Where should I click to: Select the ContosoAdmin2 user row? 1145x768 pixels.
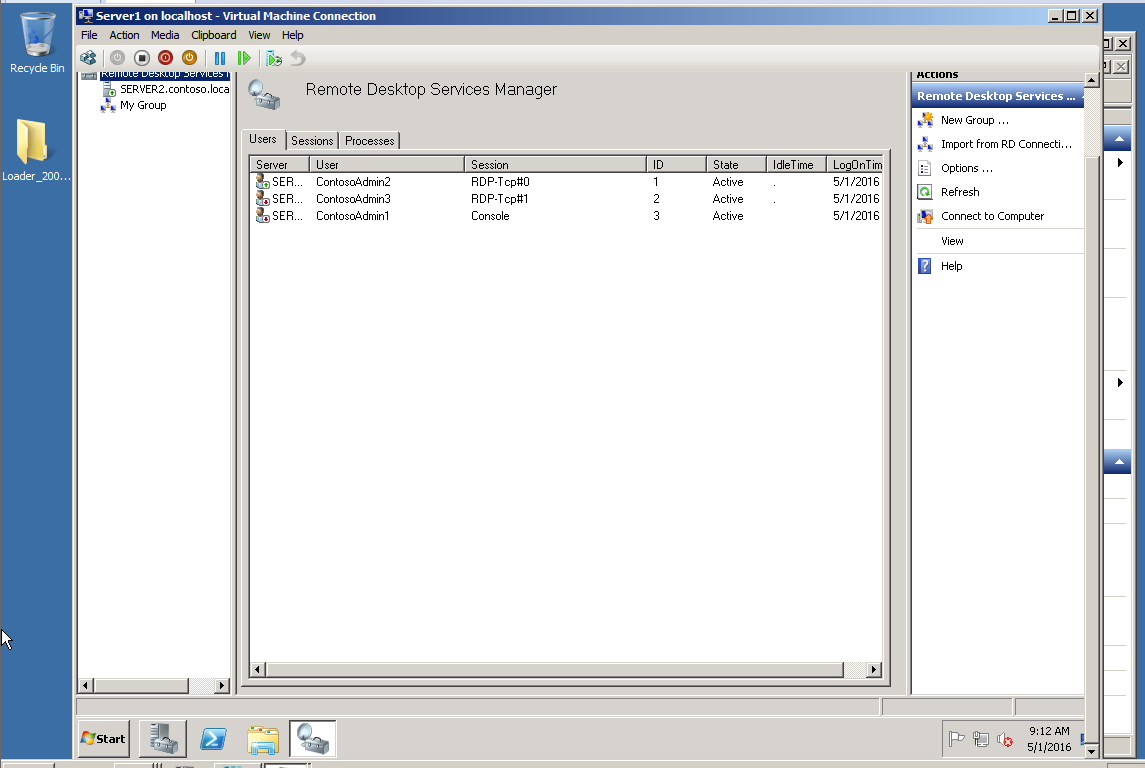(x=567, y=182)
